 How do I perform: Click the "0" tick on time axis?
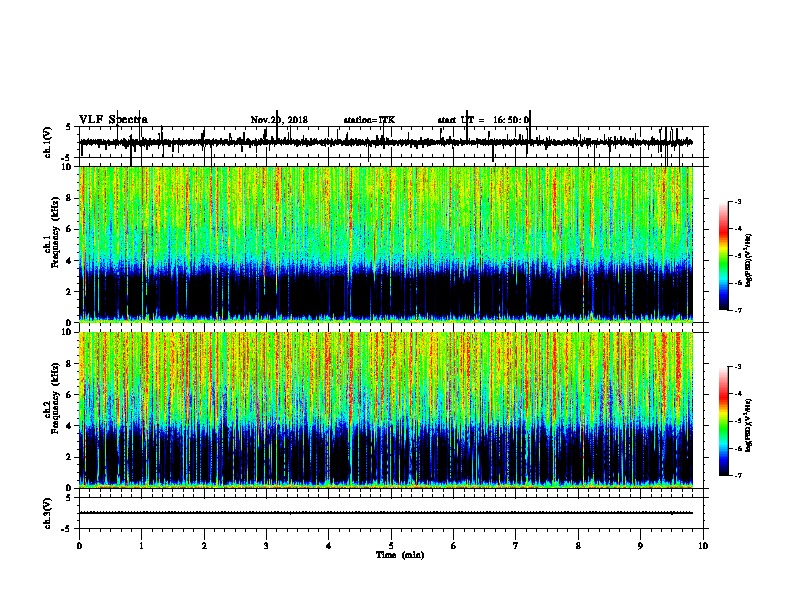[79, 546]
